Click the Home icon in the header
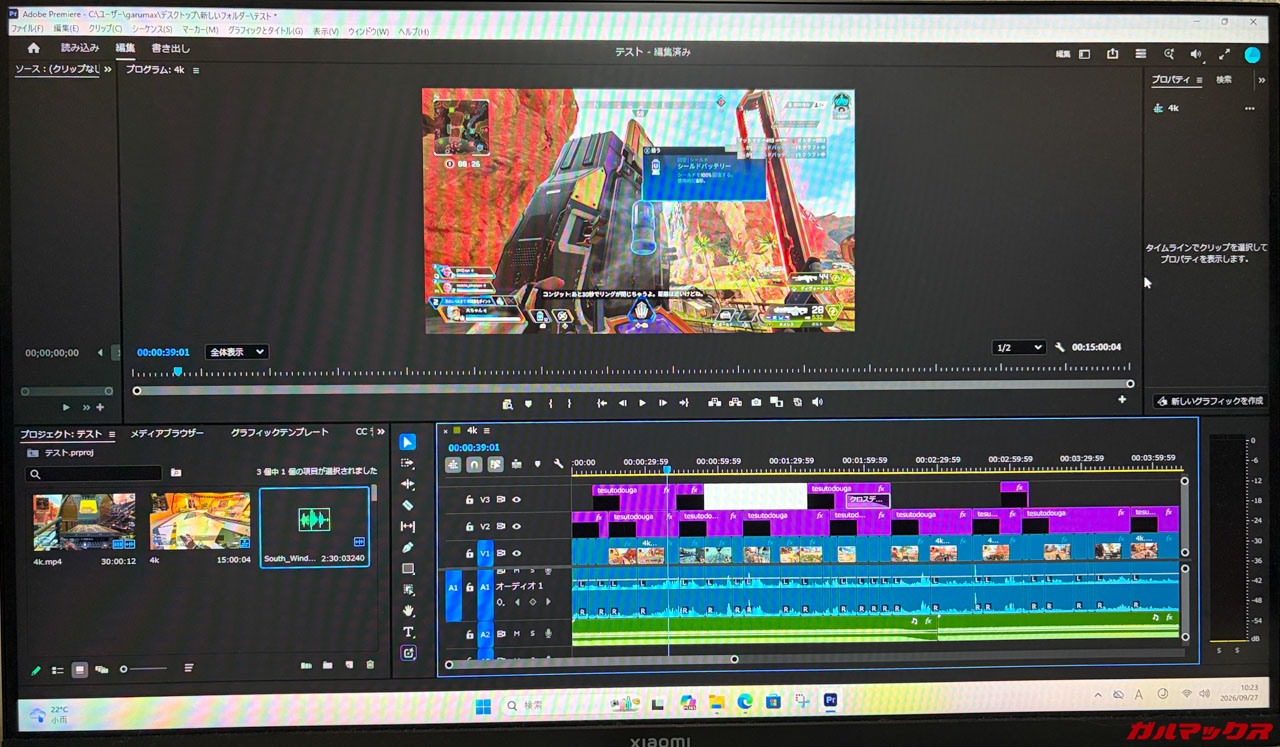This screenshot has height=747, width=1280. click(33, 48)
